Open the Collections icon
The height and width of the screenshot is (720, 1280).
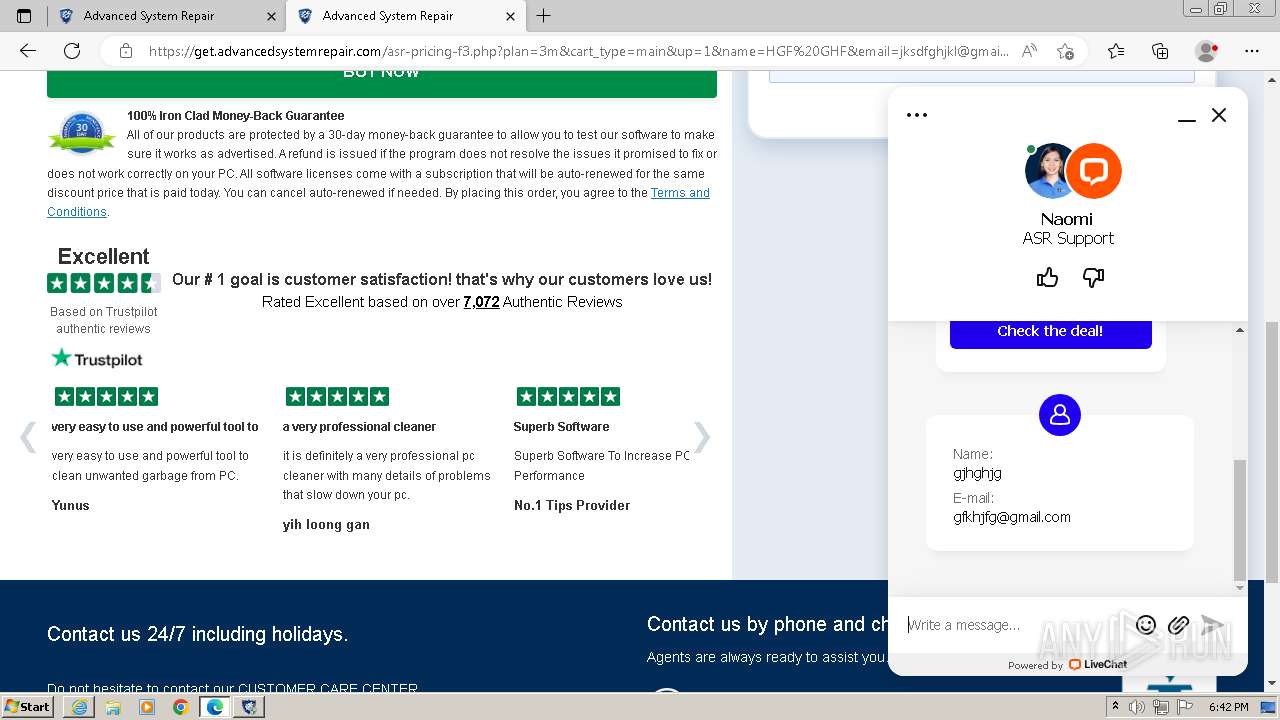[1160, 51]
